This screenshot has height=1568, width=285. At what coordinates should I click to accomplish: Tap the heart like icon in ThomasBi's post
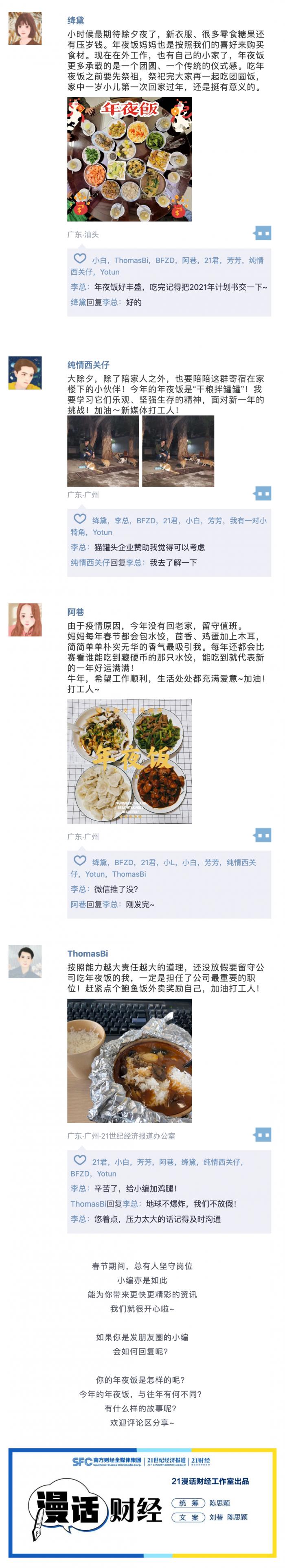pyautogui.click(x=80, y=1159)
